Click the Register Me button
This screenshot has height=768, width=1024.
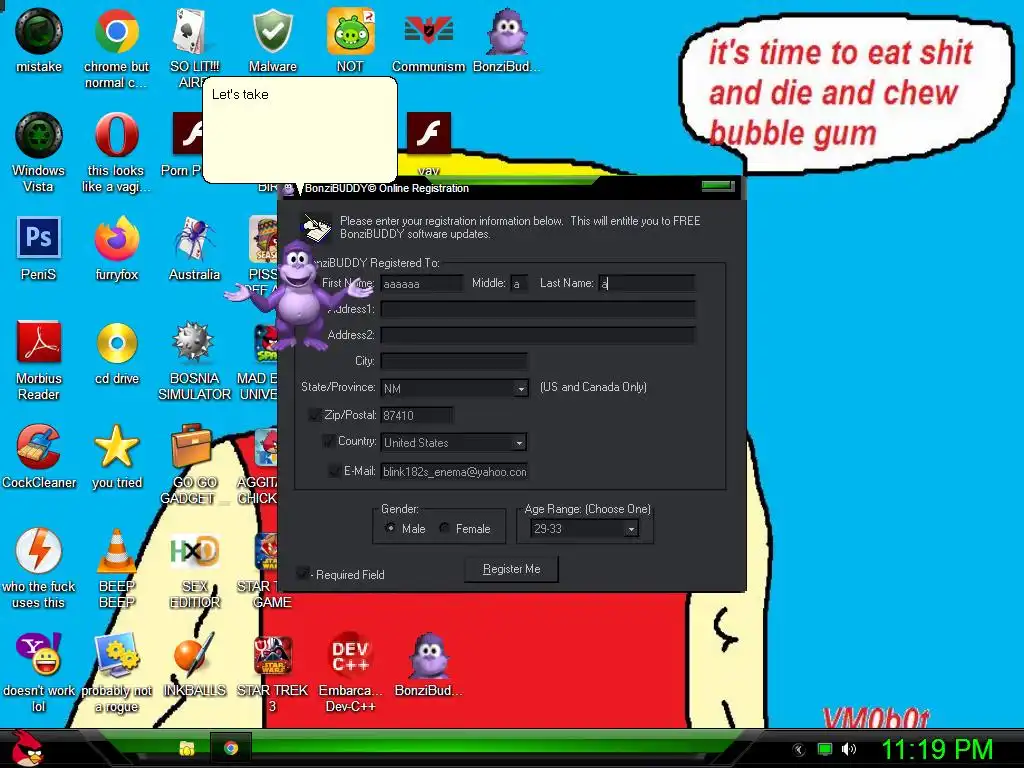coord(511,569)
